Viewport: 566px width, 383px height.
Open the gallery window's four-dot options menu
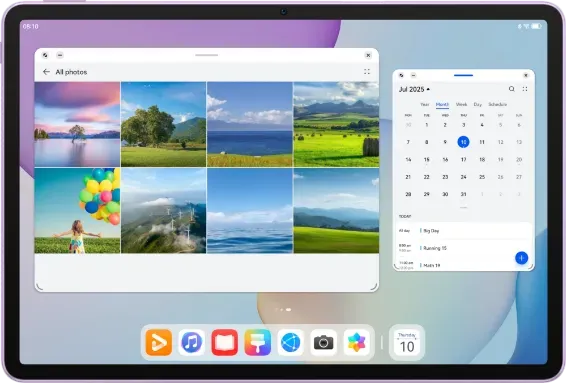pyautogui.click(x=367, y=71)
